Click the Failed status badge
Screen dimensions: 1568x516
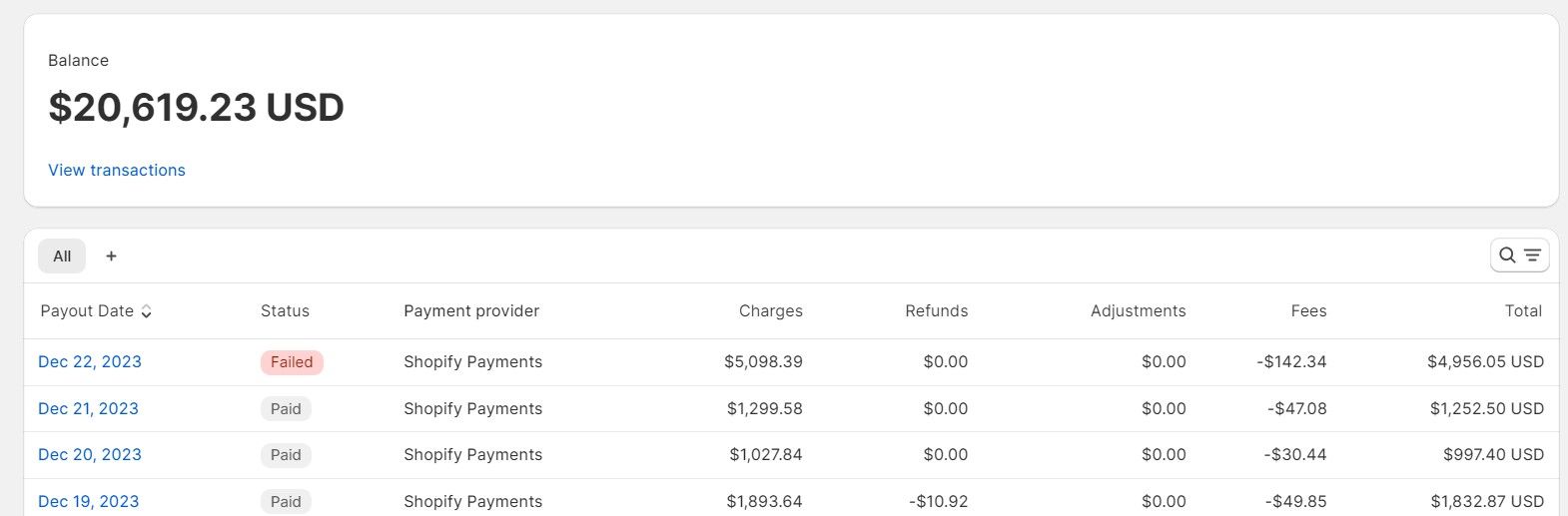pos(292,362)
